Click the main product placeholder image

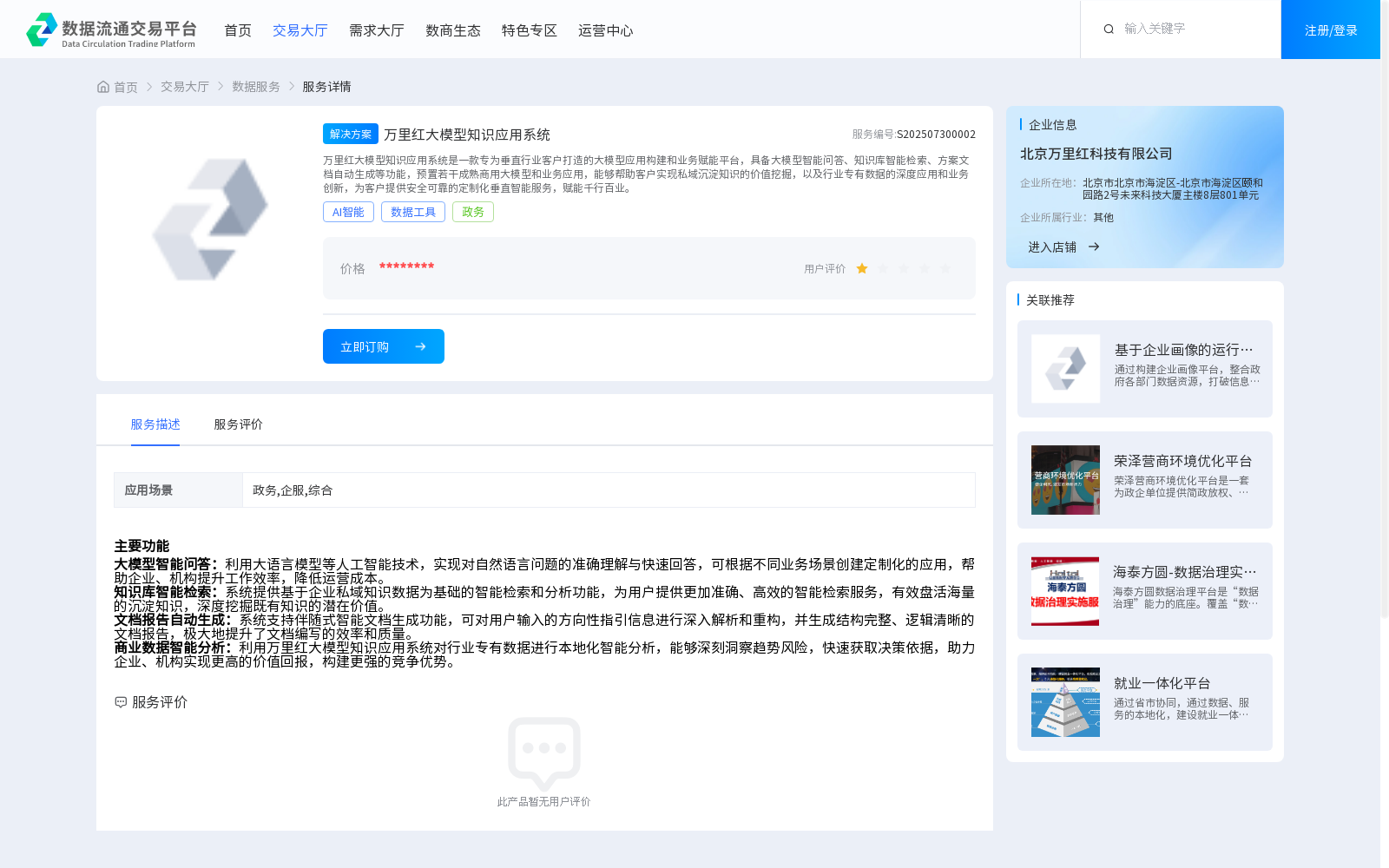[210, 220]
